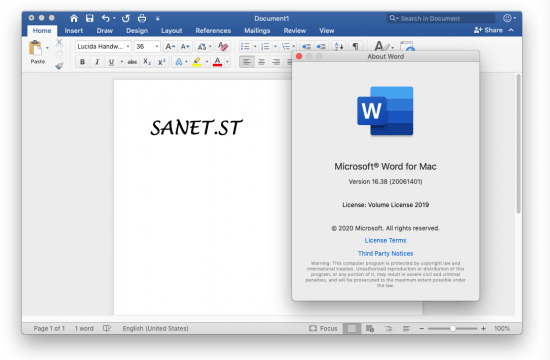Open Third Party Notices link

(x=385, y=253)
